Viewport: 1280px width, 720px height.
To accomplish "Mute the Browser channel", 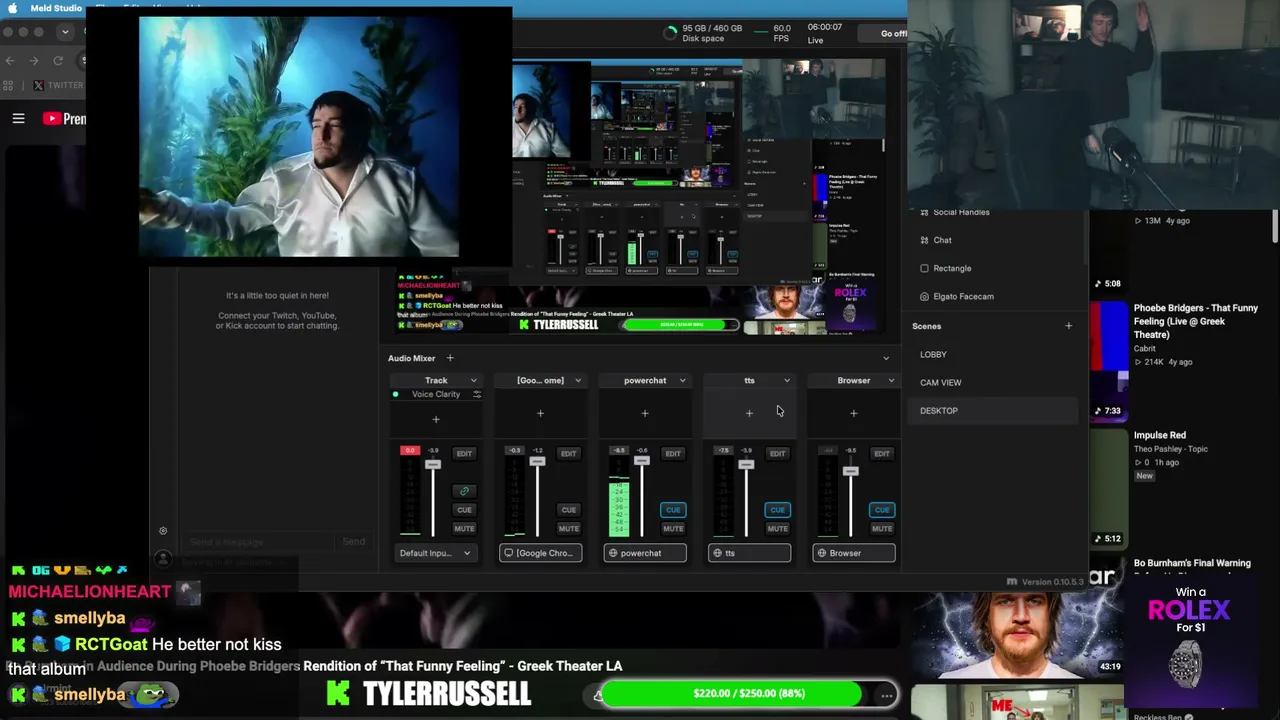I will (881, 529).
